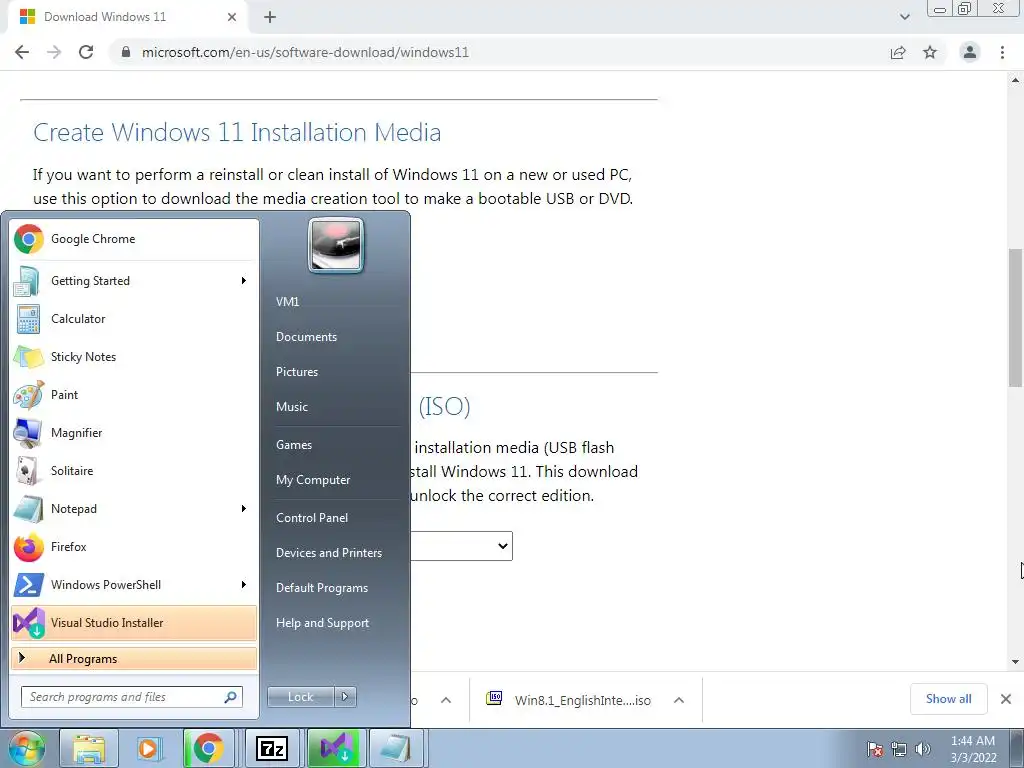The height and width of the screenshot is (768, 1024).
Task: Select the Download Windows 11 tab
Action: pyautogui.click(x=127, y=17)
